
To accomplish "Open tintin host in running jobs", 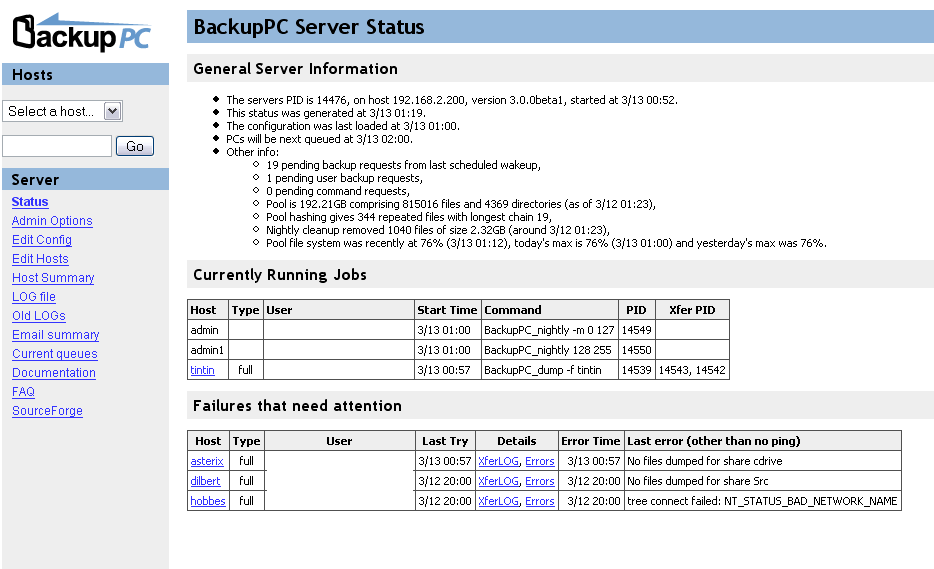I will click(202, 370).
